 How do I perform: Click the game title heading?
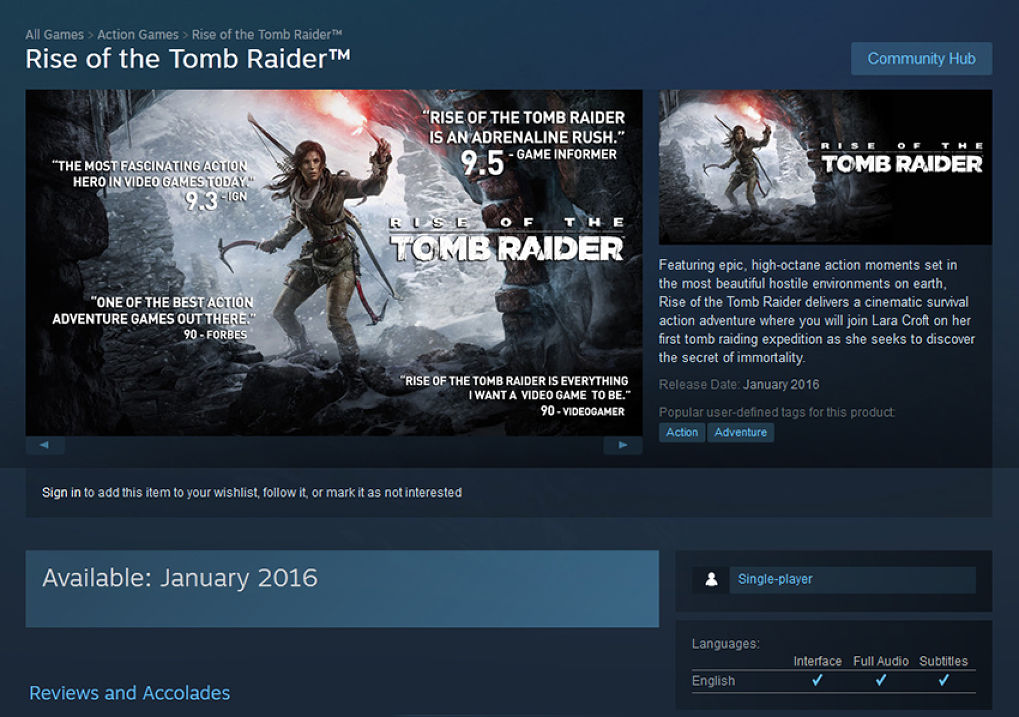(188, 59)
